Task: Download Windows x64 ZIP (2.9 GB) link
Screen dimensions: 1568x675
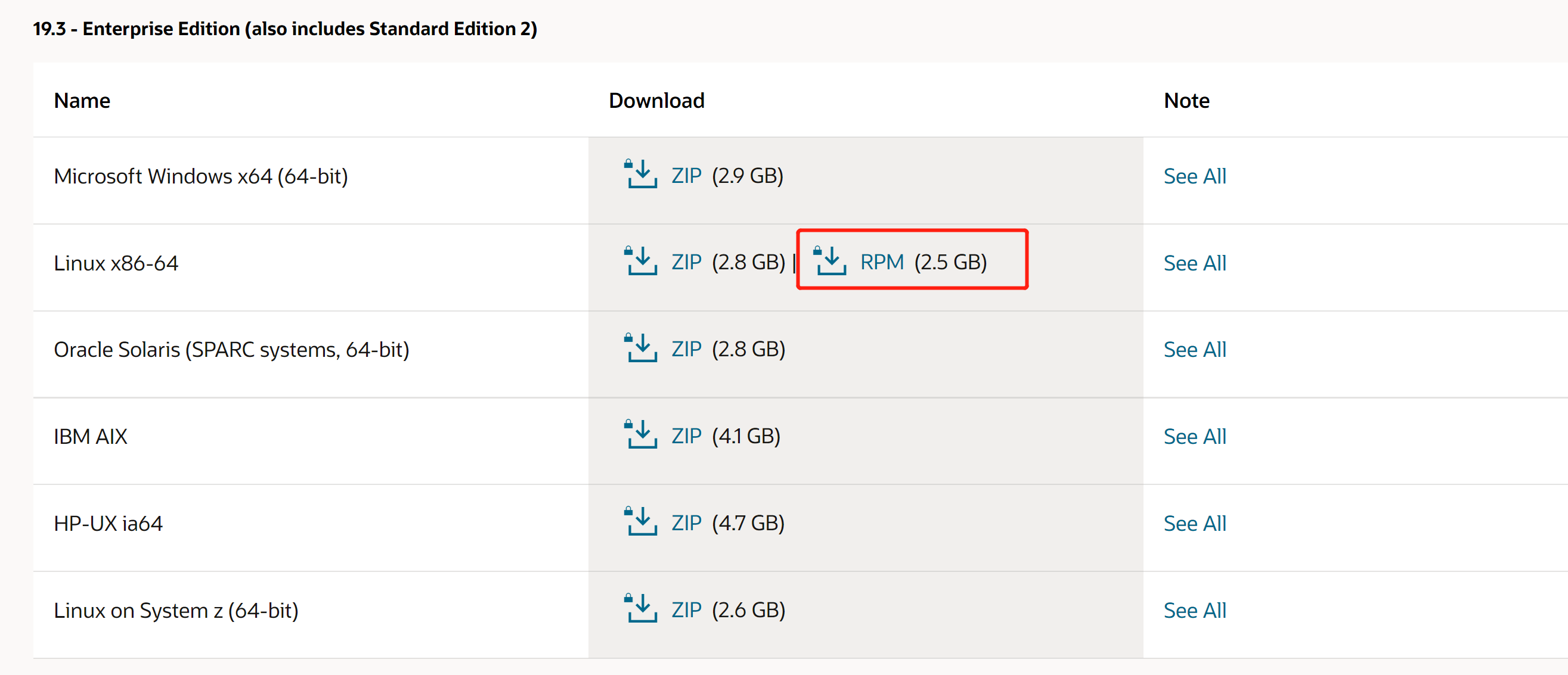Action: pyautogui.click(x=687, y=176)
